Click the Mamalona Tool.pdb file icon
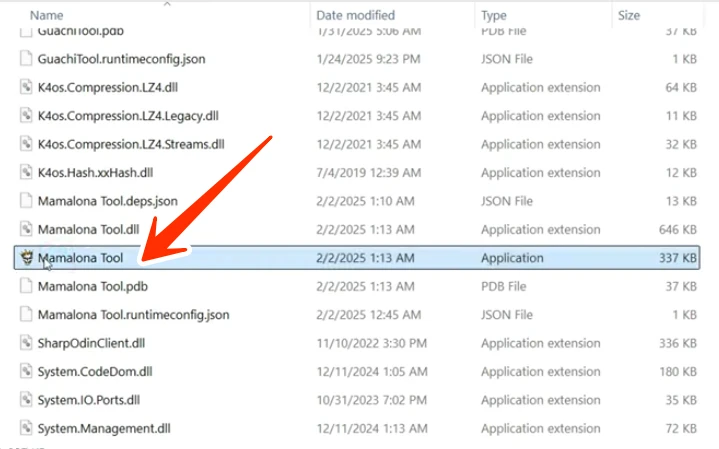The image size is (719, 449). click(26, 286)
